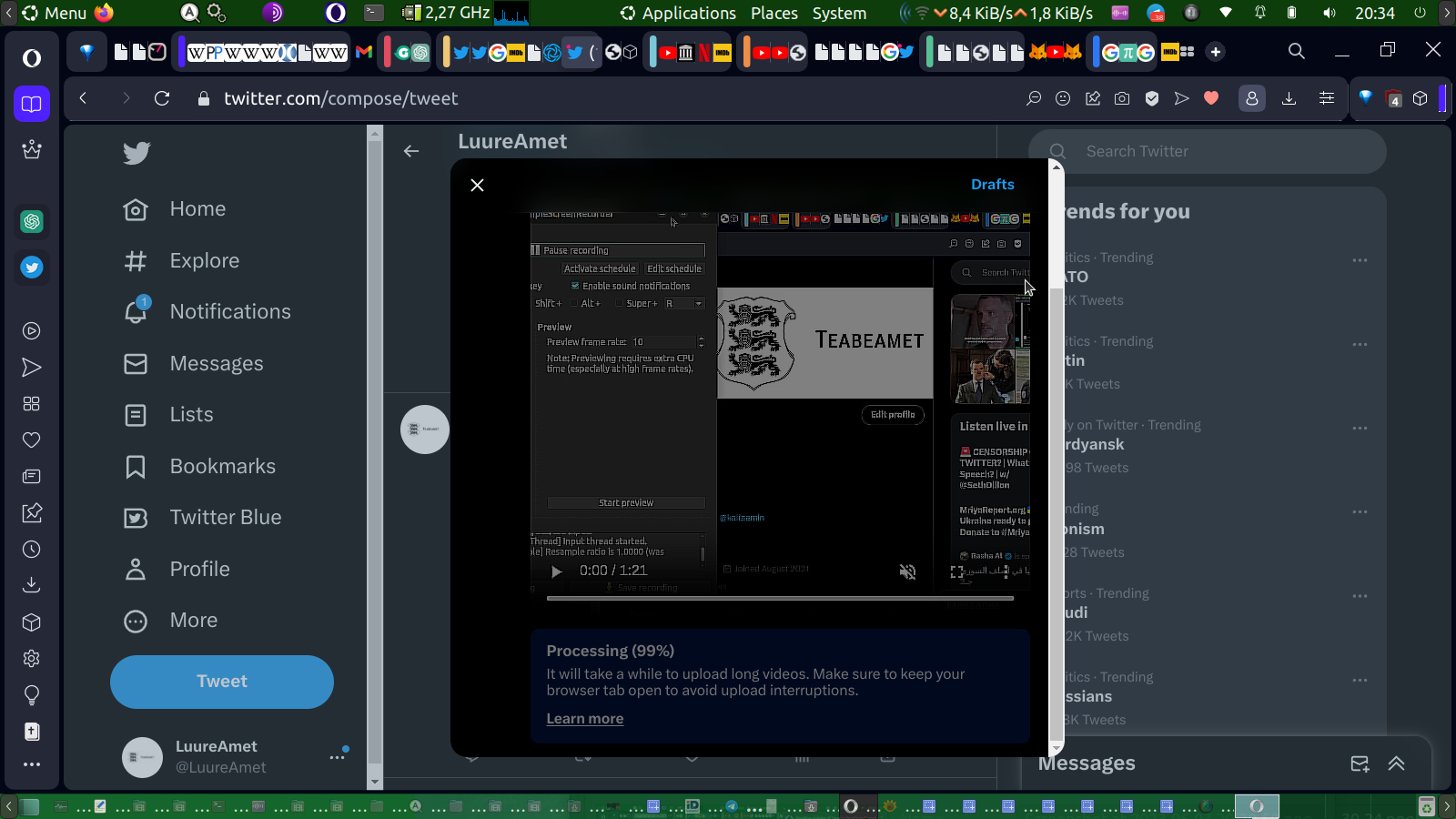The height and width of the screenshot is (819, 1456).
Task: Open Drafts in compose dialog
Action: coord(991,185)
